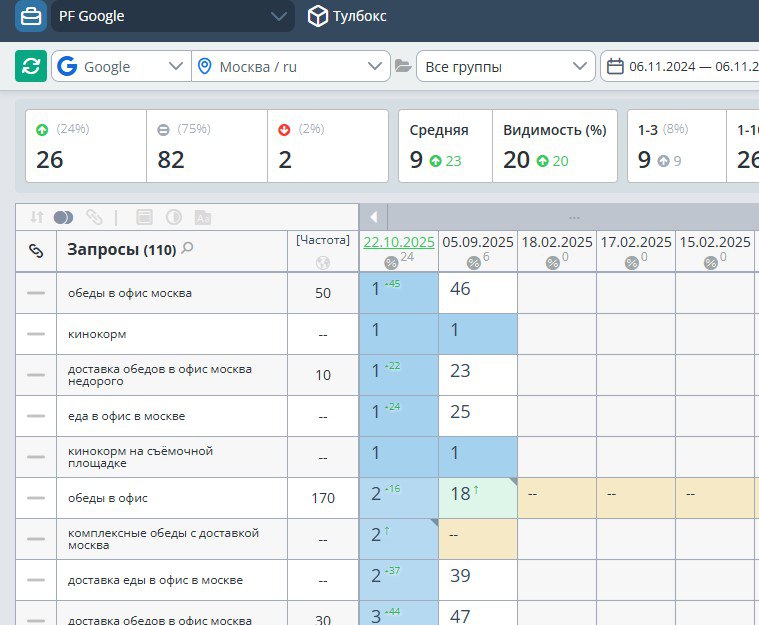Expand the Москва / ru region dropdown
Image resolution: width=759 pixels, height=625 pixels.
[290, 67]
